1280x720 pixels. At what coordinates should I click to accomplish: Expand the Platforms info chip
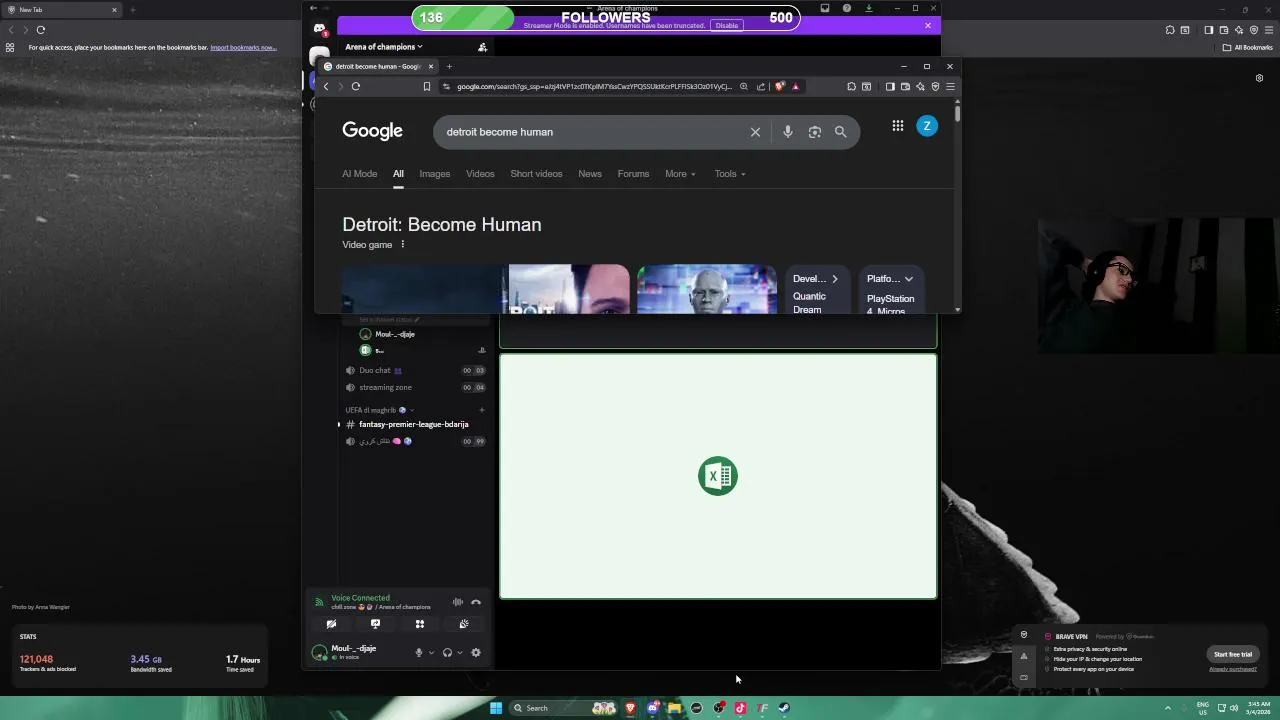890,279
